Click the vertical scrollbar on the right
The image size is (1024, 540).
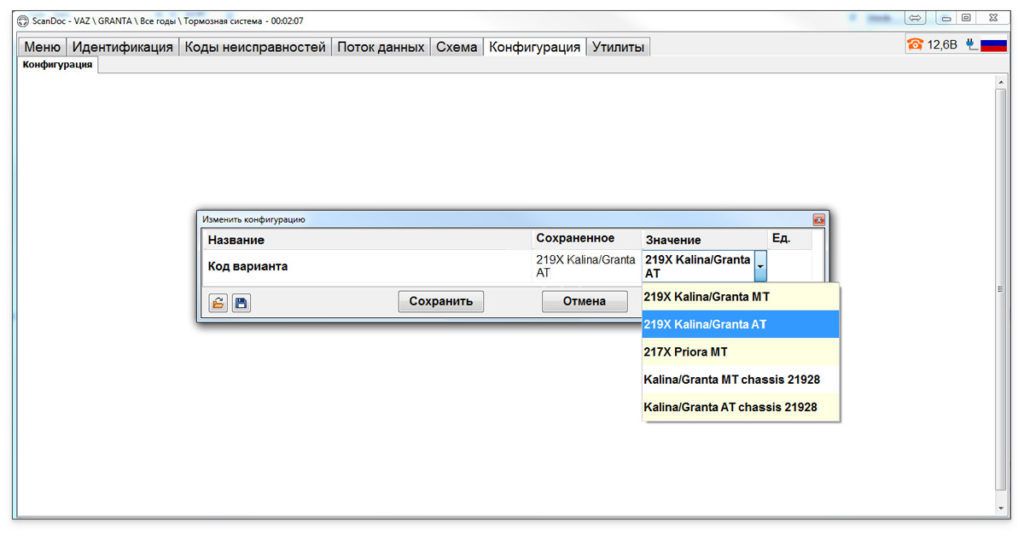[x=1002, y=290]
